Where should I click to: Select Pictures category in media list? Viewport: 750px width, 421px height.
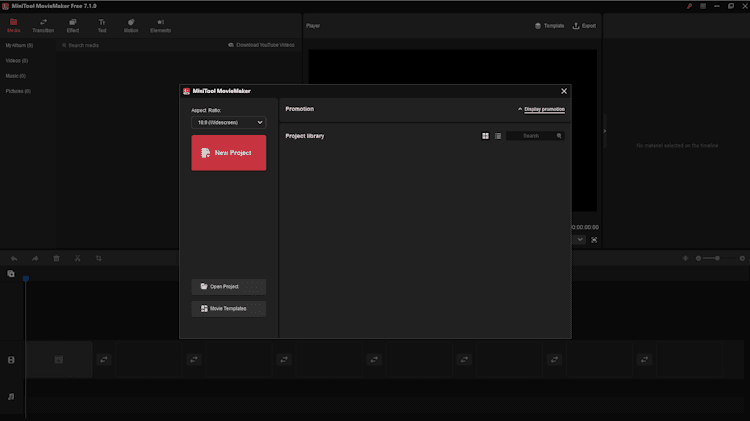coord(18,91)
